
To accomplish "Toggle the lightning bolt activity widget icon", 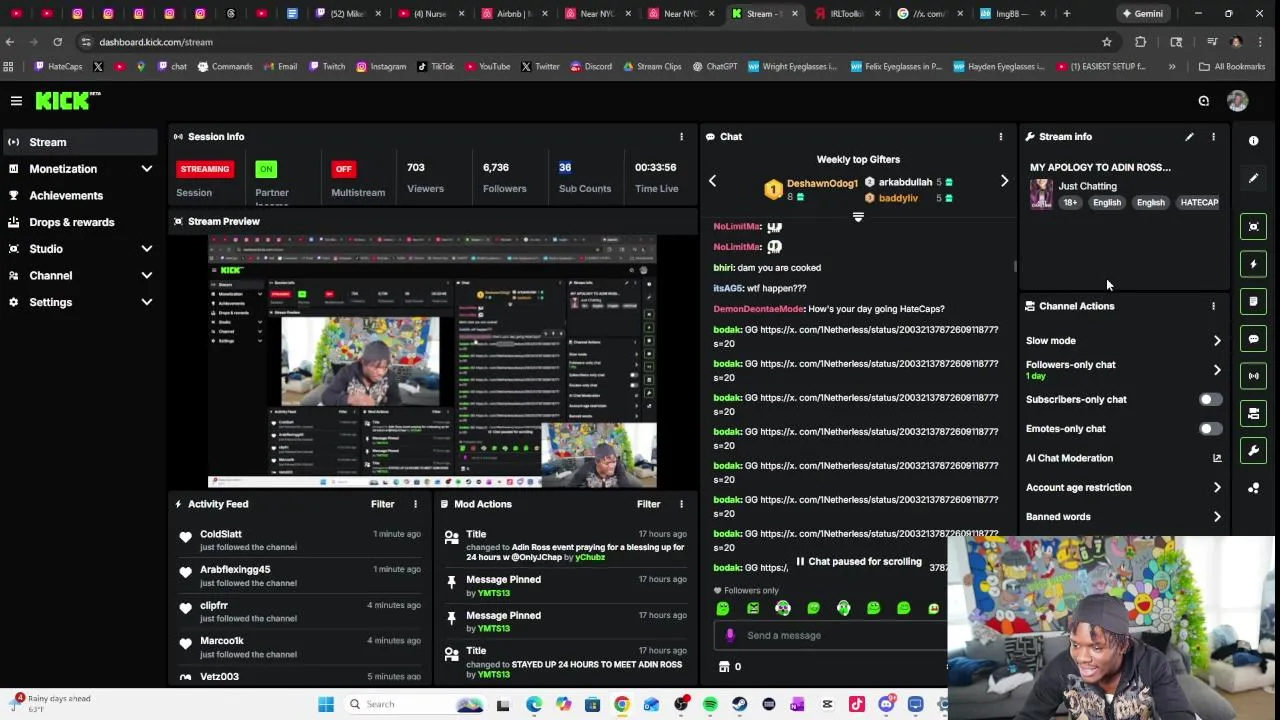I will [x=1253, y=264].
